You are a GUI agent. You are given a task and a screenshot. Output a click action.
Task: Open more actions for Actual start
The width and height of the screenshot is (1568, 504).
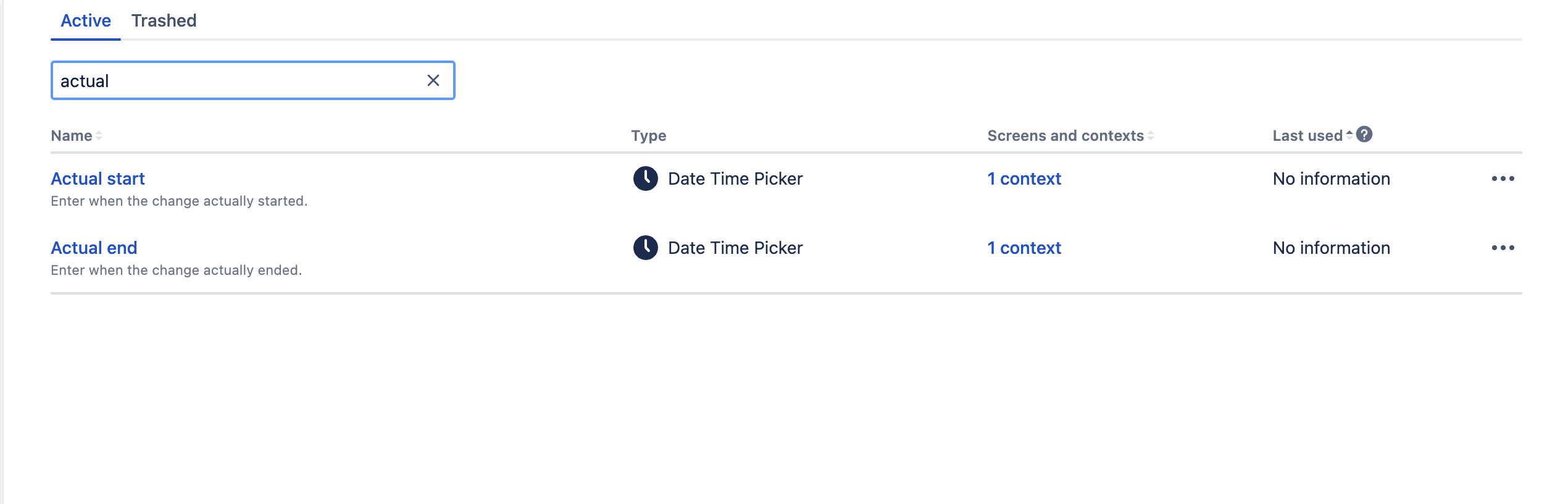(1503, 178)
